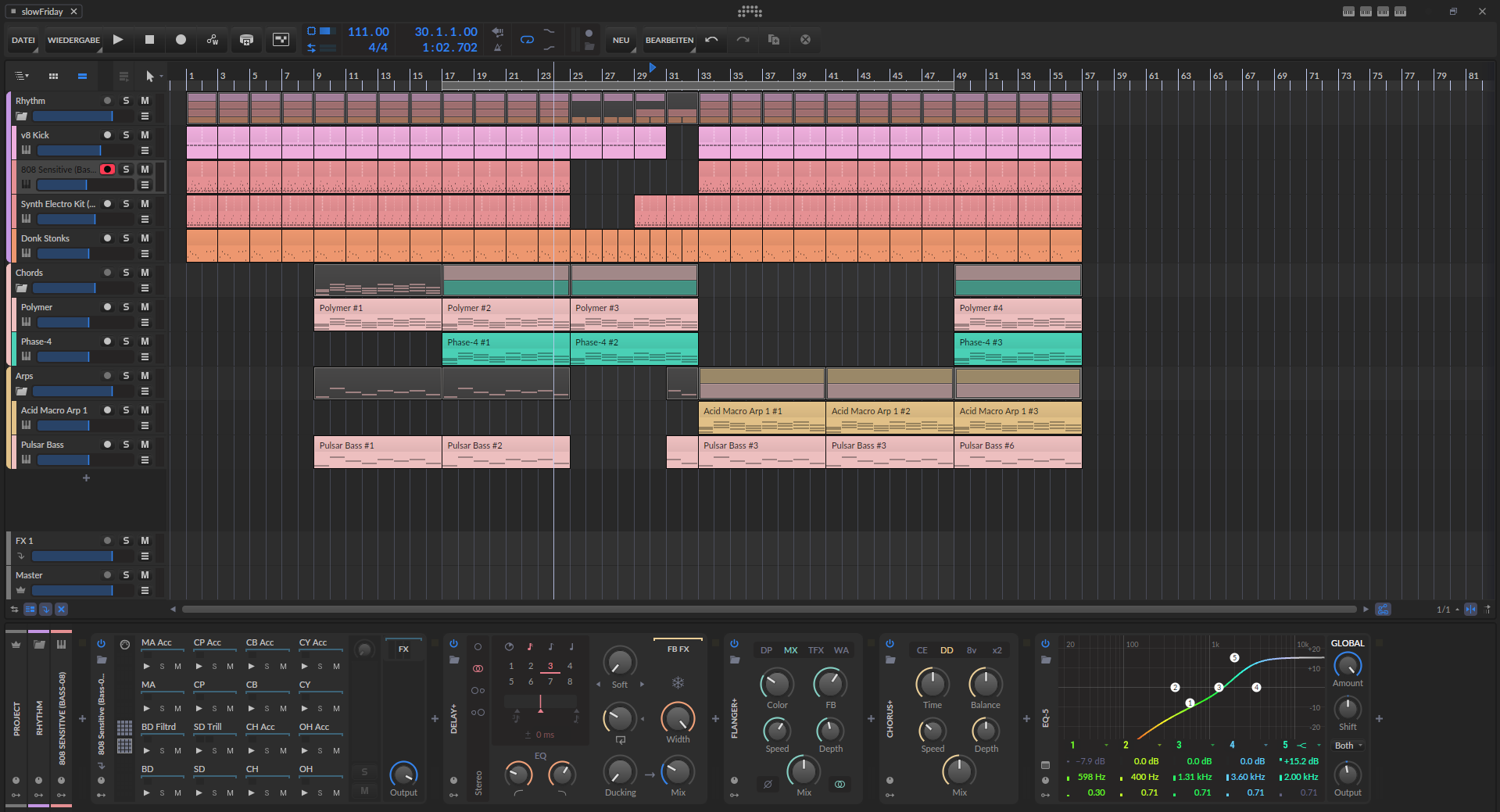Select DD mode tab in Chorus+
Viewport: 1500px width, 812px height.
pyautogui.click(x=947, y=650)
